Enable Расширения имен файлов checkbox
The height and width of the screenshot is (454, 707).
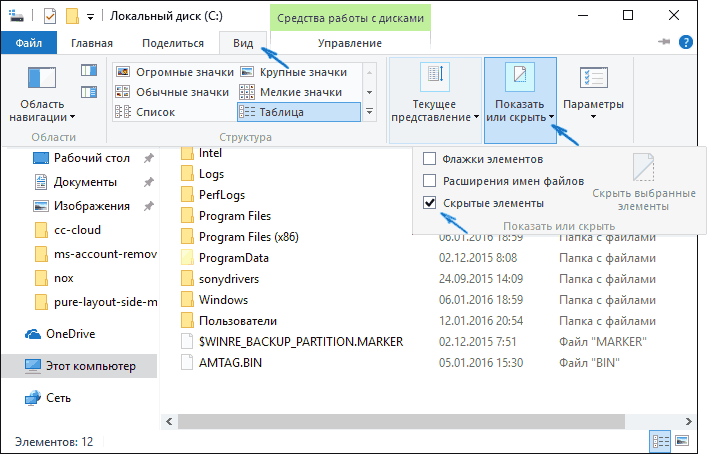[x=429, y=181]
